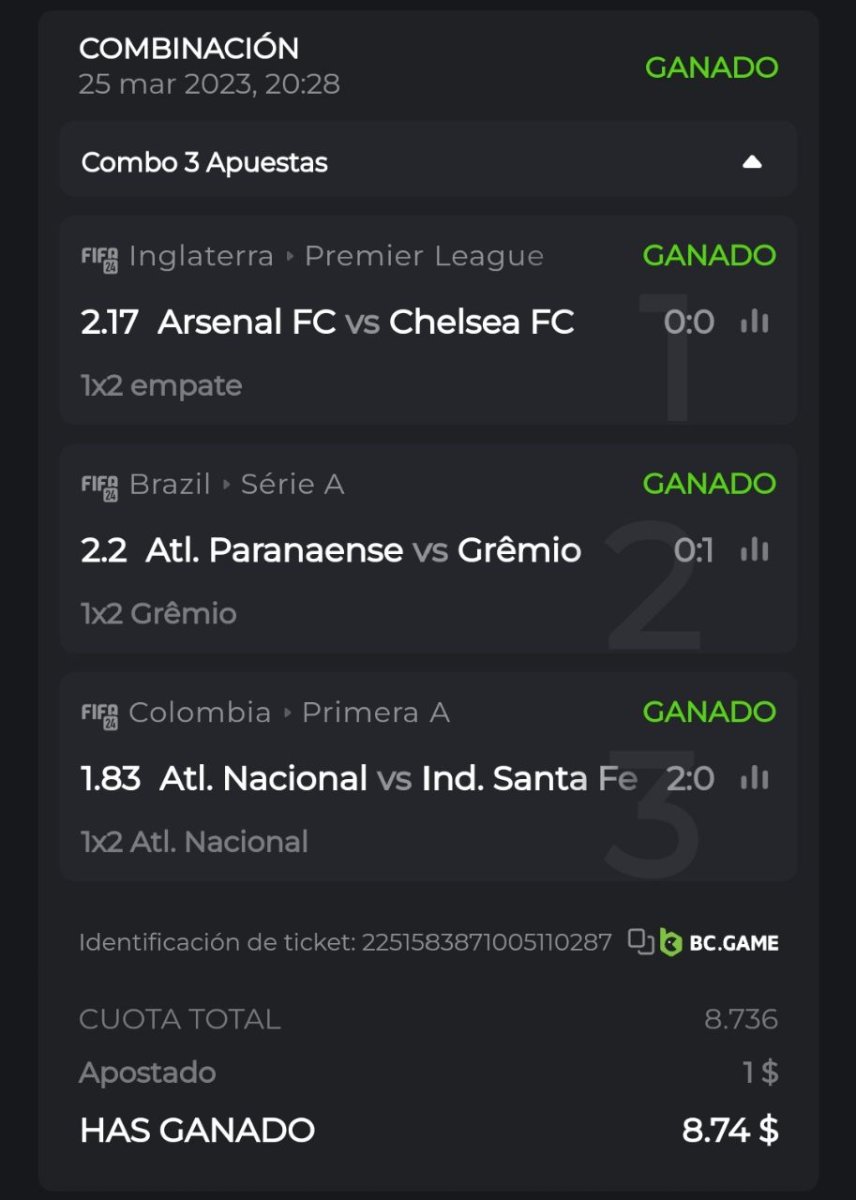The width and height of the screenshot is (856, 1200).
Task: Open the Premier League link
Action: point(424,256)
